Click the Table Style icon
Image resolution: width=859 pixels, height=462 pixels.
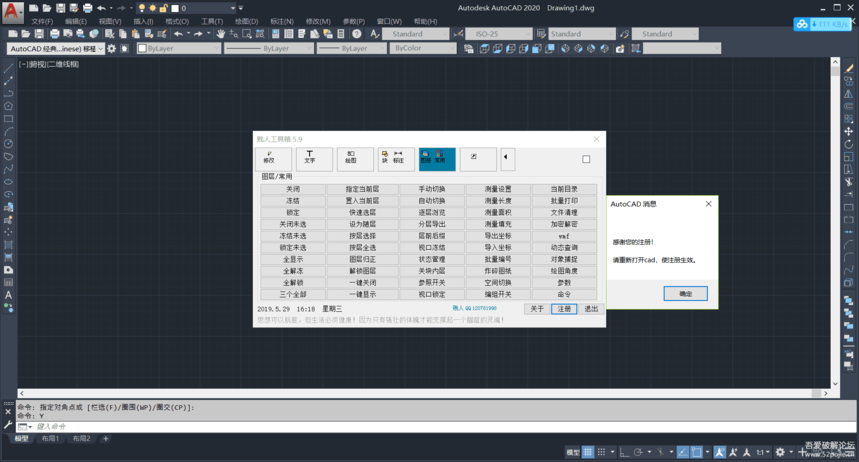click(x=541, y=34)
